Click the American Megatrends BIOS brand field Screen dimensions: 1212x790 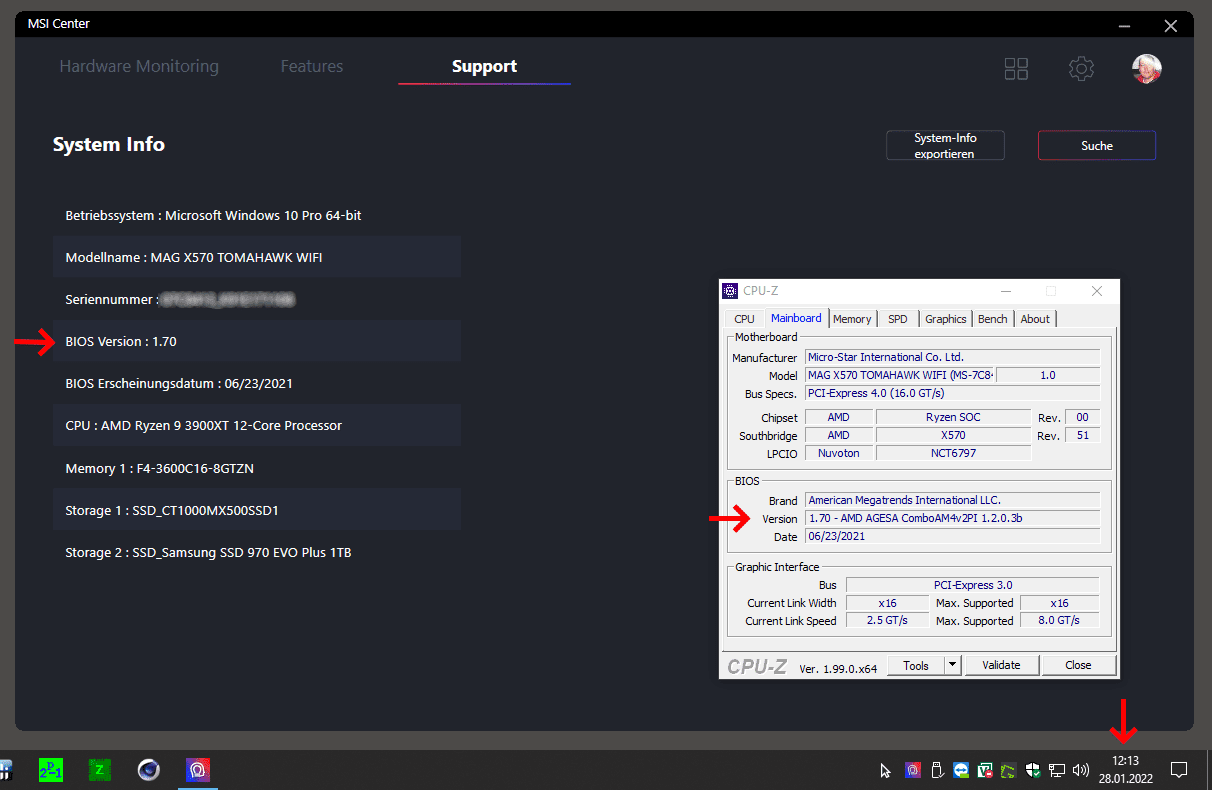[953, 500]
